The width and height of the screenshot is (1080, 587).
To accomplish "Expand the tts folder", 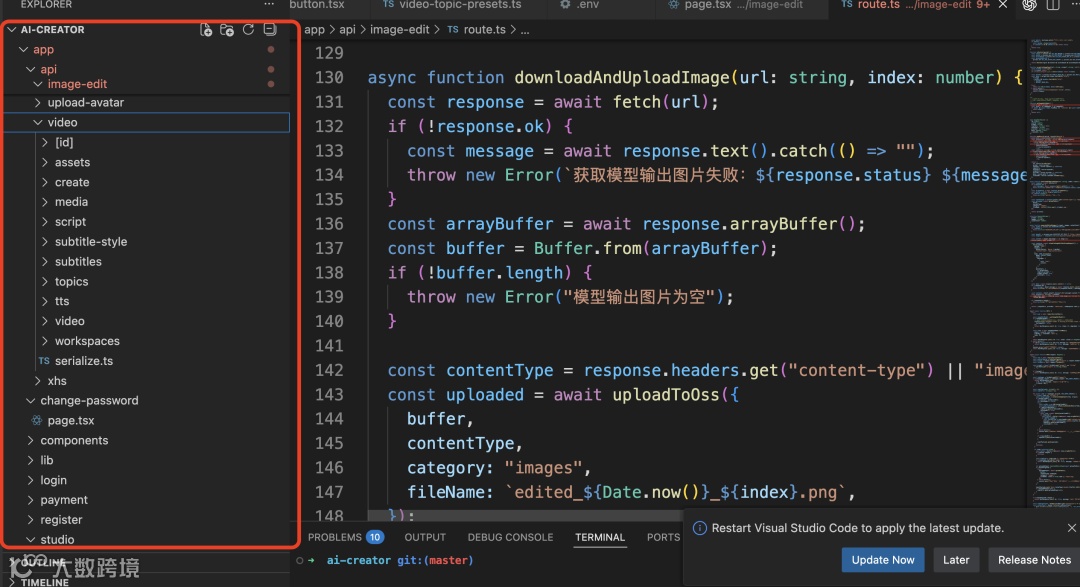I will tap(45, 301).
